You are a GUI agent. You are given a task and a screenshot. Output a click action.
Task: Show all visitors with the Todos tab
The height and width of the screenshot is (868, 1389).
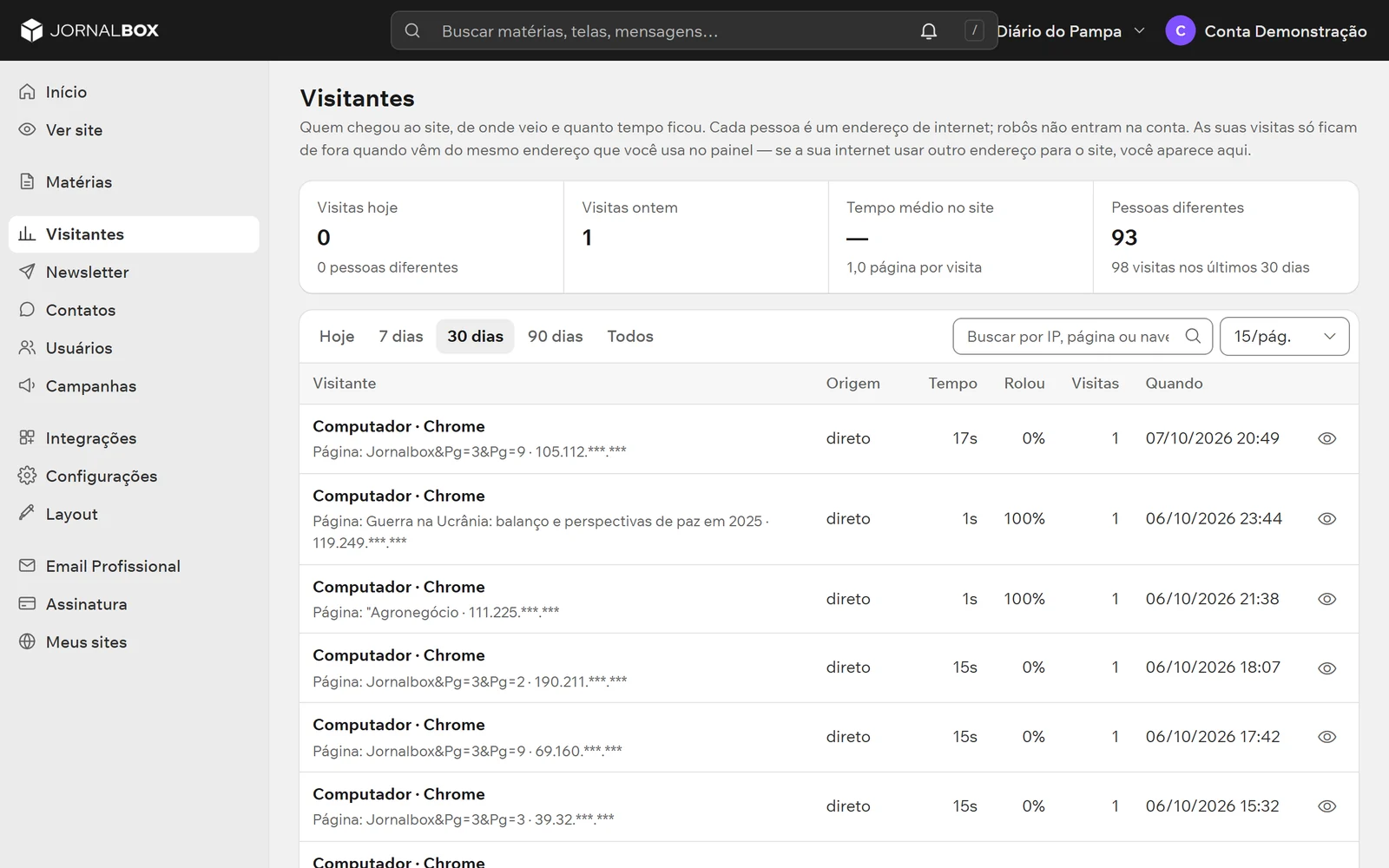630,336
